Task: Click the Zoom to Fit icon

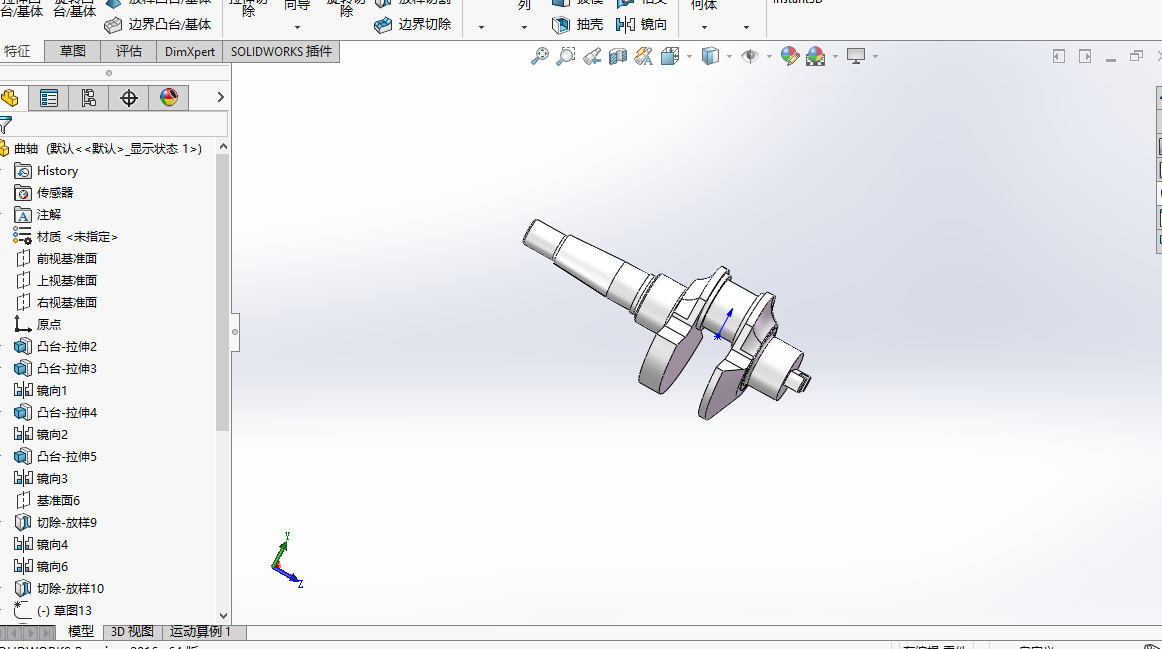Action: pos(540,56)
